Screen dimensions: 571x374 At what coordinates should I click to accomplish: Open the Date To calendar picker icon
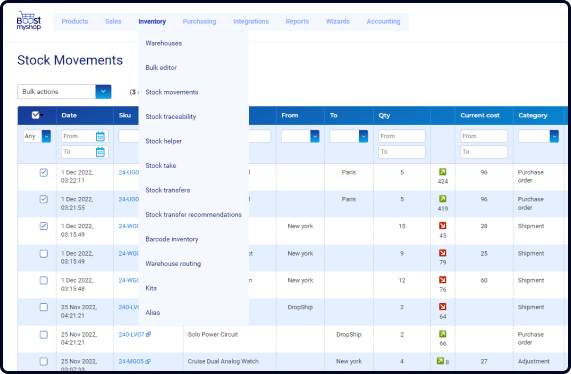100,152
